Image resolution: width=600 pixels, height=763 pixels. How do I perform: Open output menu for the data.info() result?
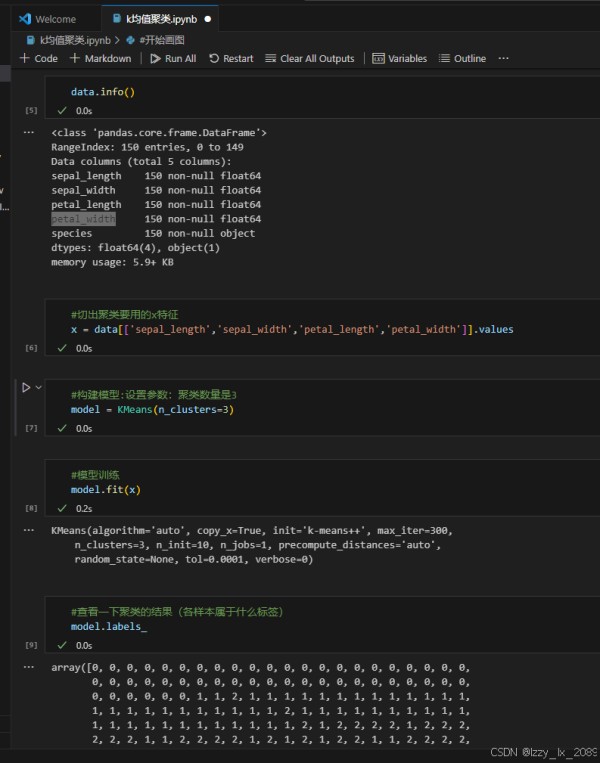tap(29, 132)
